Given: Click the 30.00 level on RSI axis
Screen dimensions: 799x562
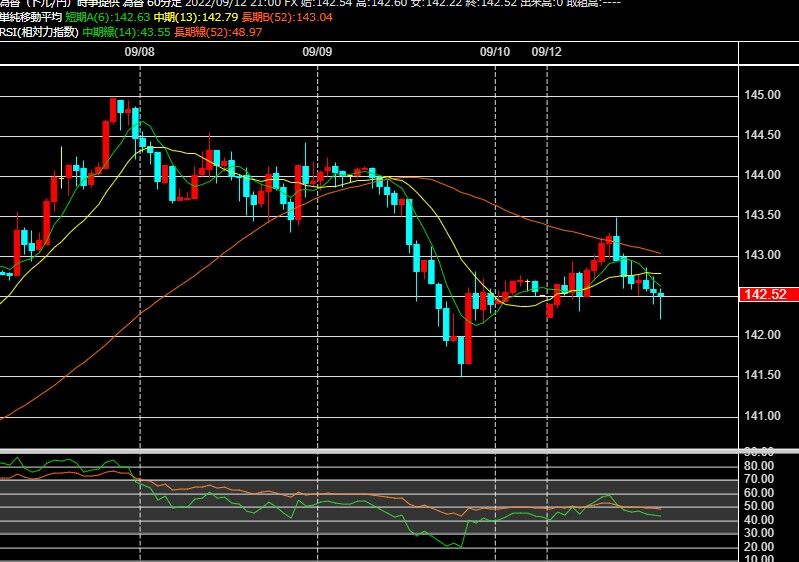Looking at the screenshot, I should (x=759, y=533).
